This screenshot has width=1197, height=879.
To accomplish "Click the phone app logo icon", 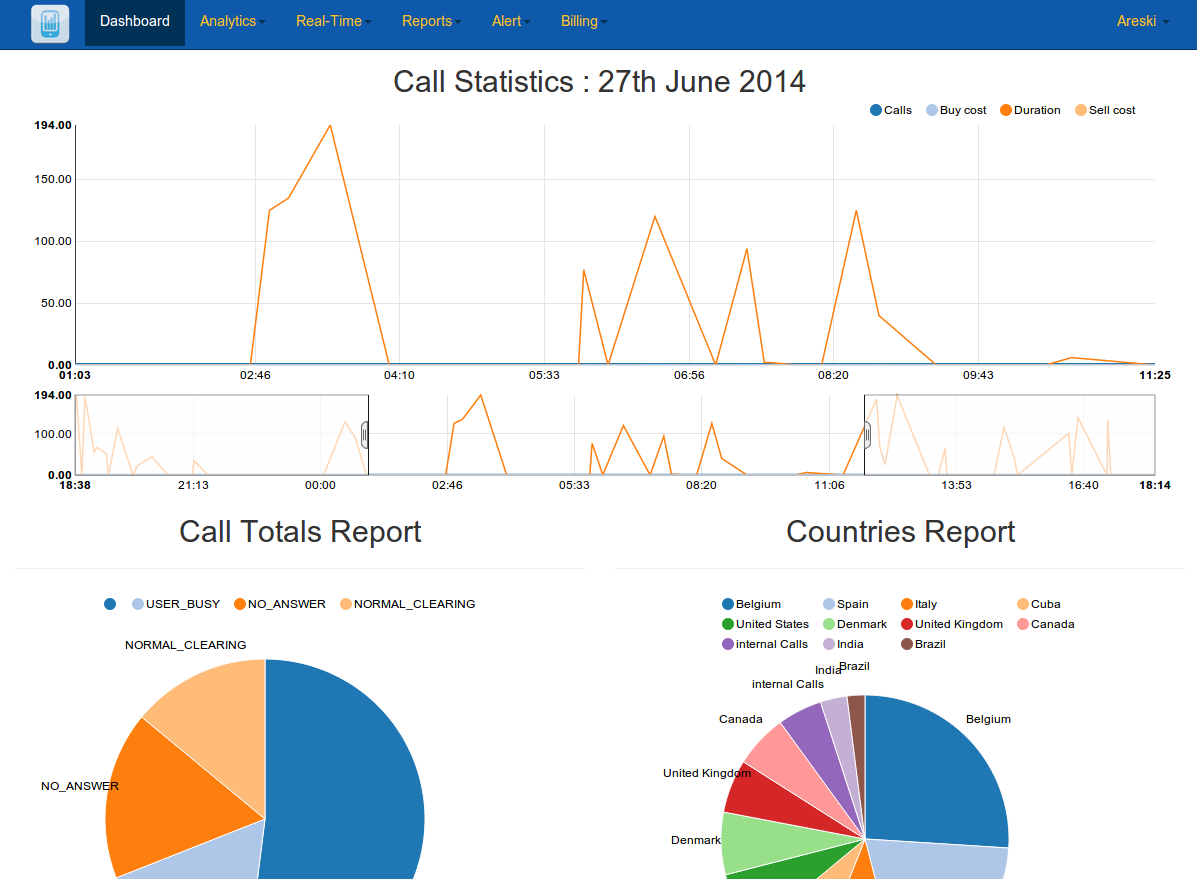I will click(x=49, y=23).
